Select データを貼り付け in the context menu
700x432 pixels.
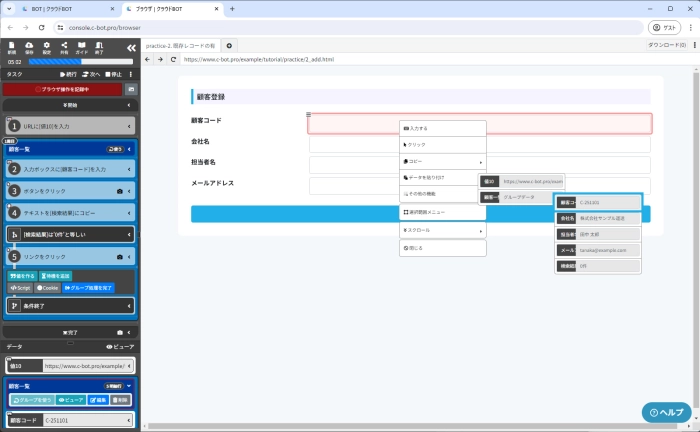443,177
